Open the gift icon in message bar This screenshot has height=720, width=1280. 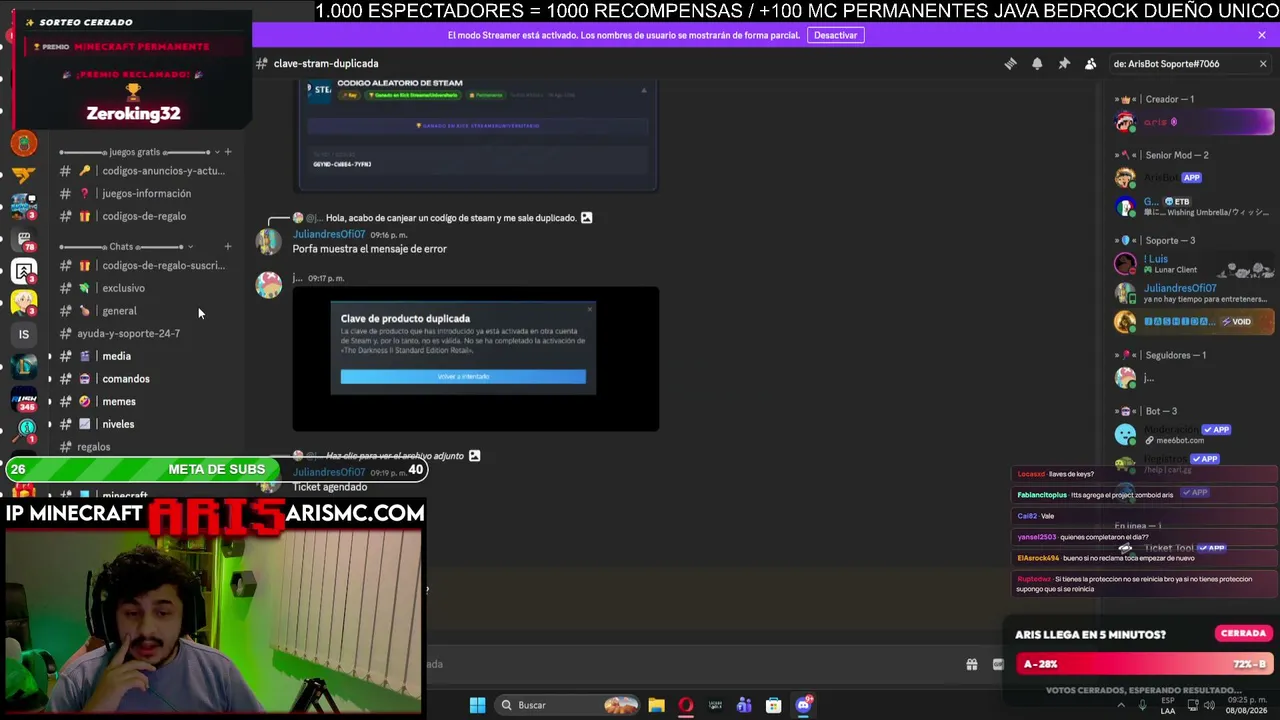click(x=971, y=664)
